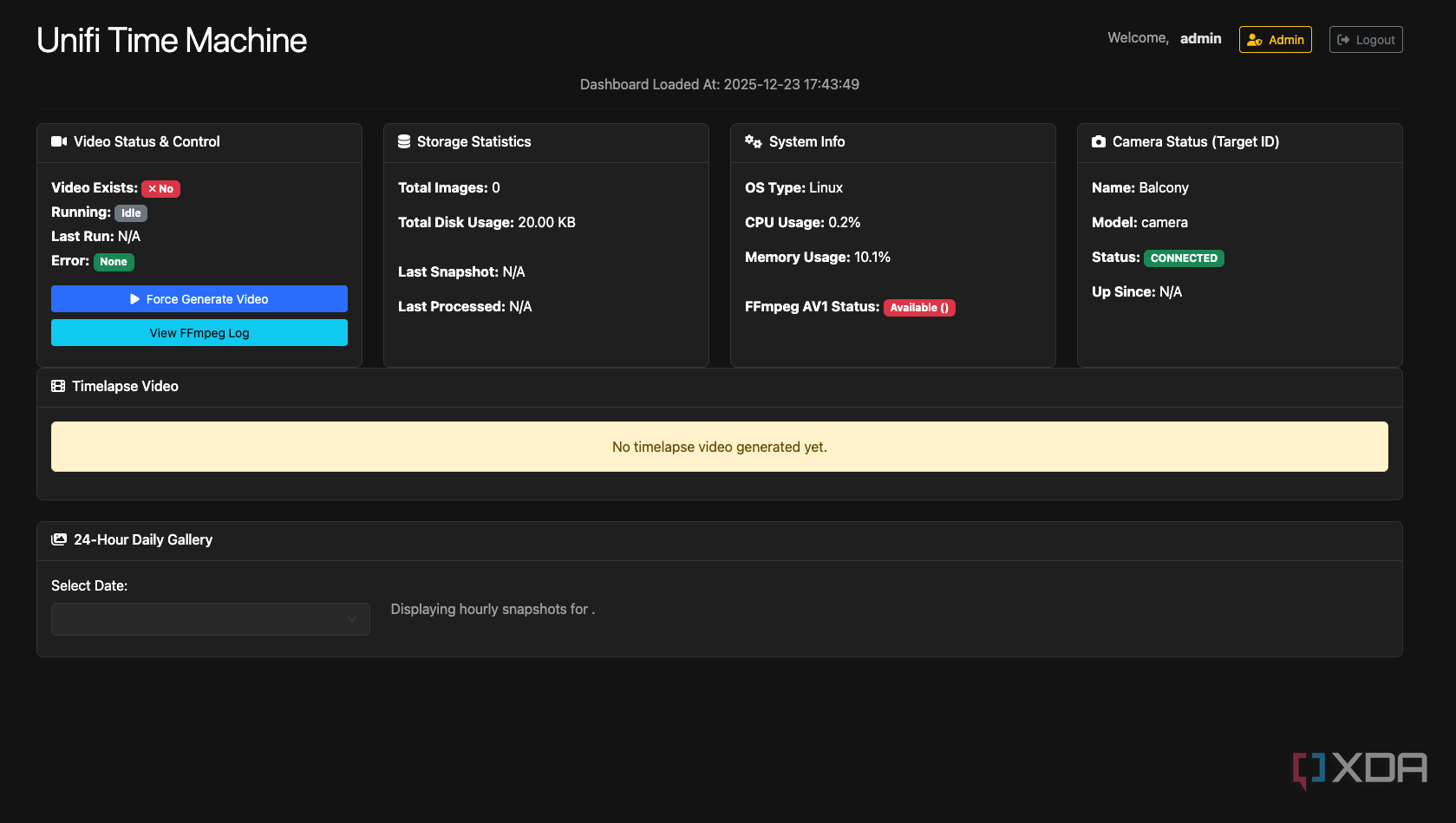The width and height of the screenshot is (1456, 823).
Task: Open the Admin panel button
Action: [x=1276, y=40]
